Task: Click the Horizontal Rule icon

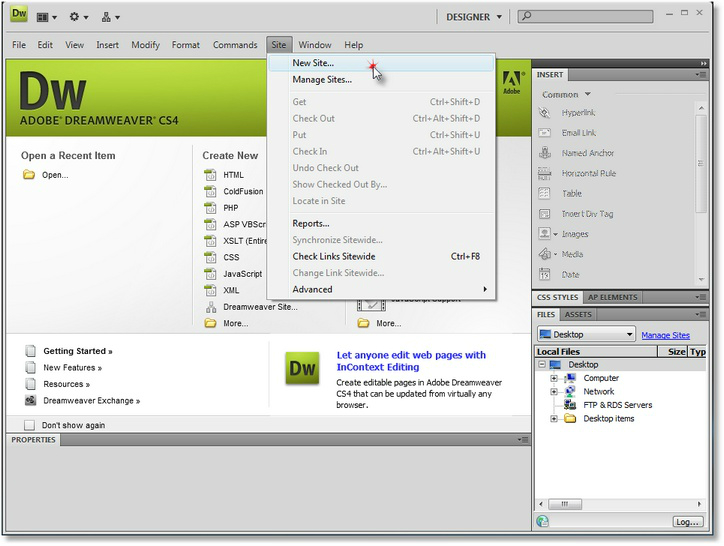Action: click(544, 173)
